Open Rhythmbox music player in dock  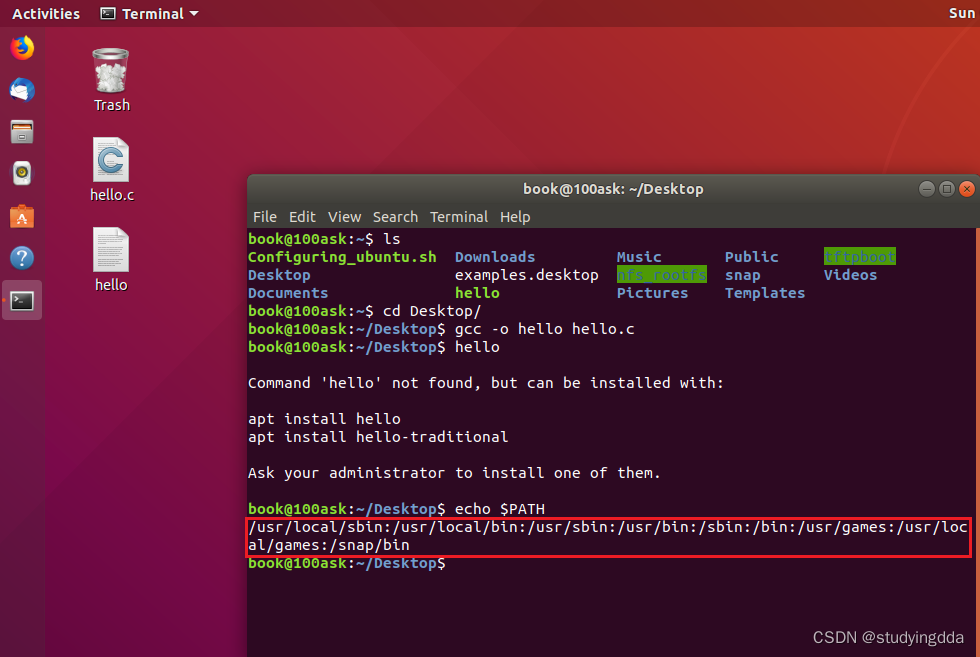[22, 174]
